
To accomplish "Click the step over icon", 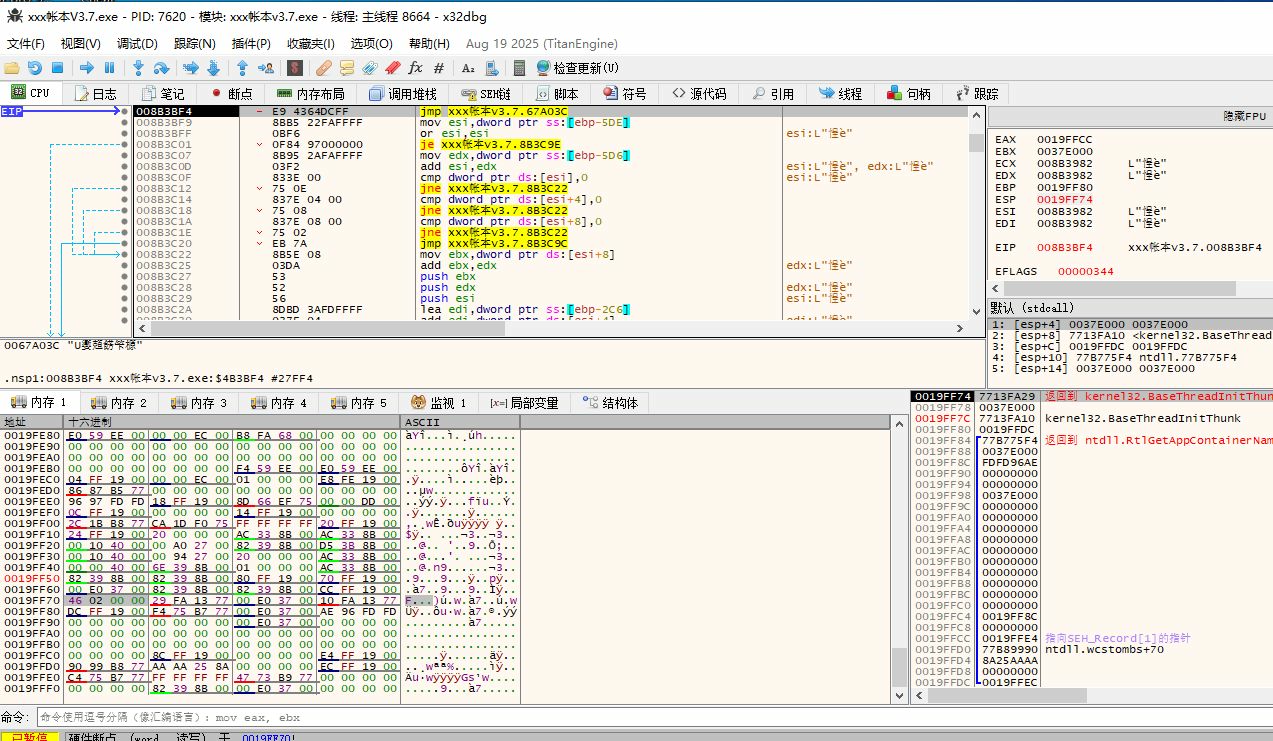I will (161, 68).
